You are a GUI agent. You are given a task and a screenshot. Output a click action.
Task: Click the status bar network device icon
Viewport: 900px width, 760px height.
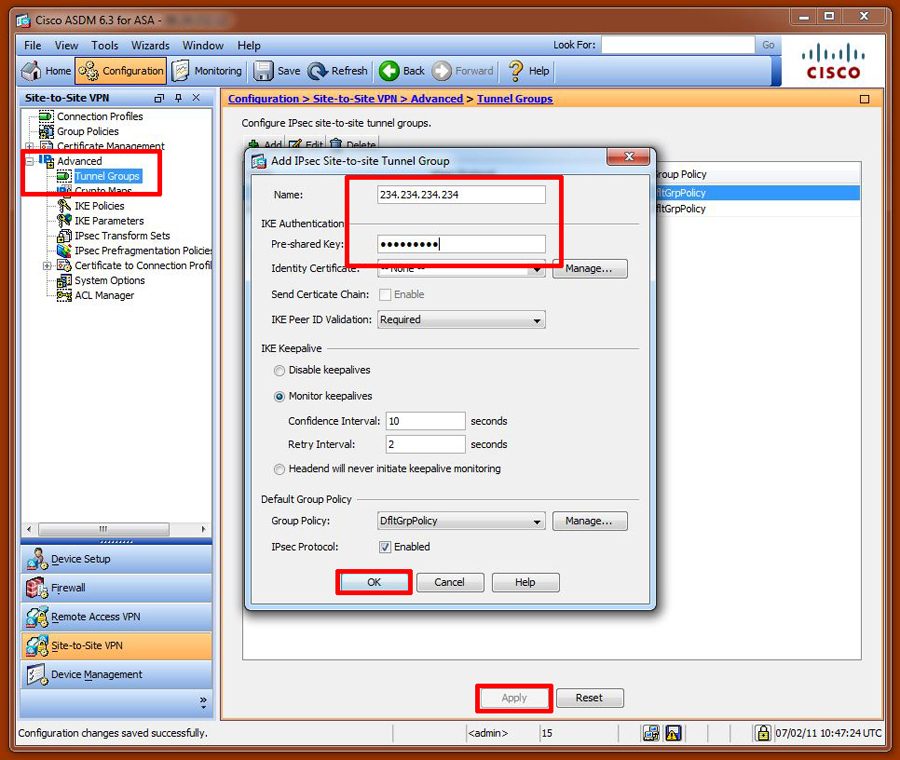coord(651,733)
